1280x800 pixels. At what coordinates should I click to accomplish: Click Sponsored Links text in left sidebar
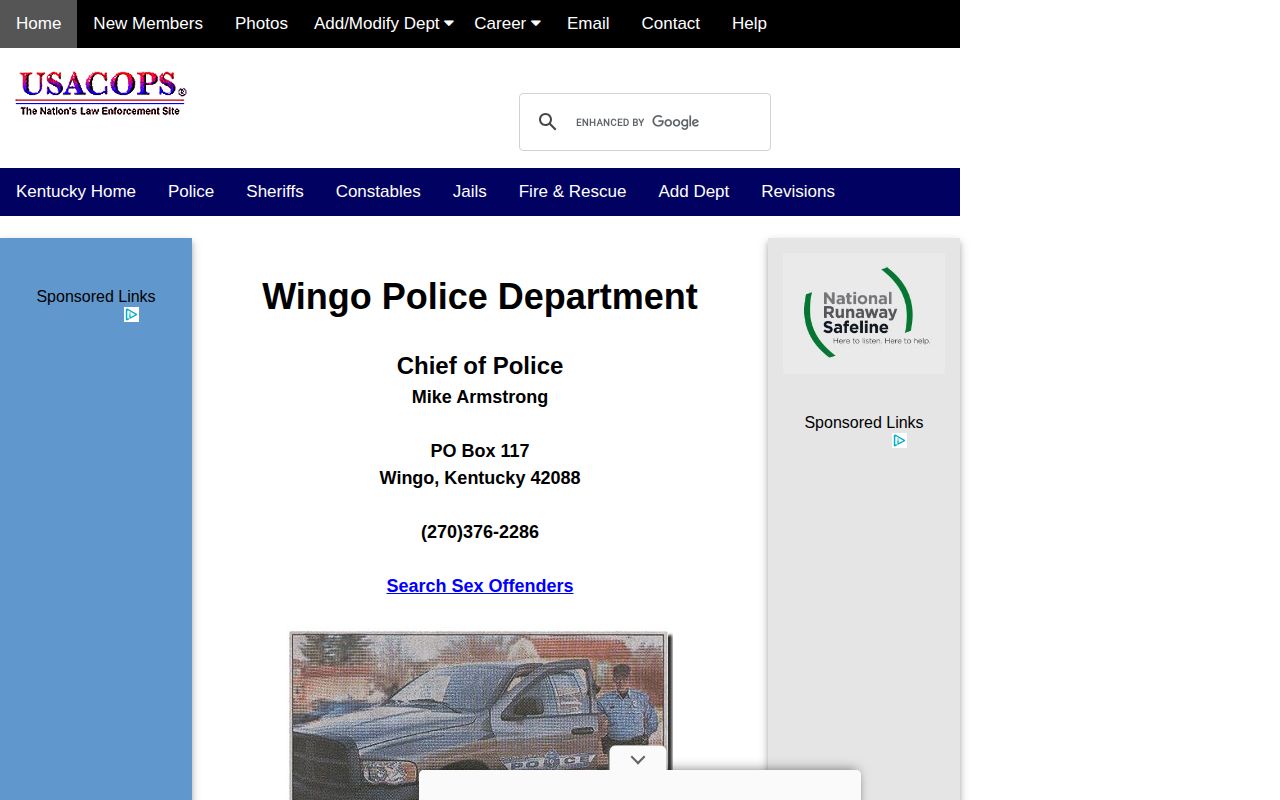click(x=96, y=297)
